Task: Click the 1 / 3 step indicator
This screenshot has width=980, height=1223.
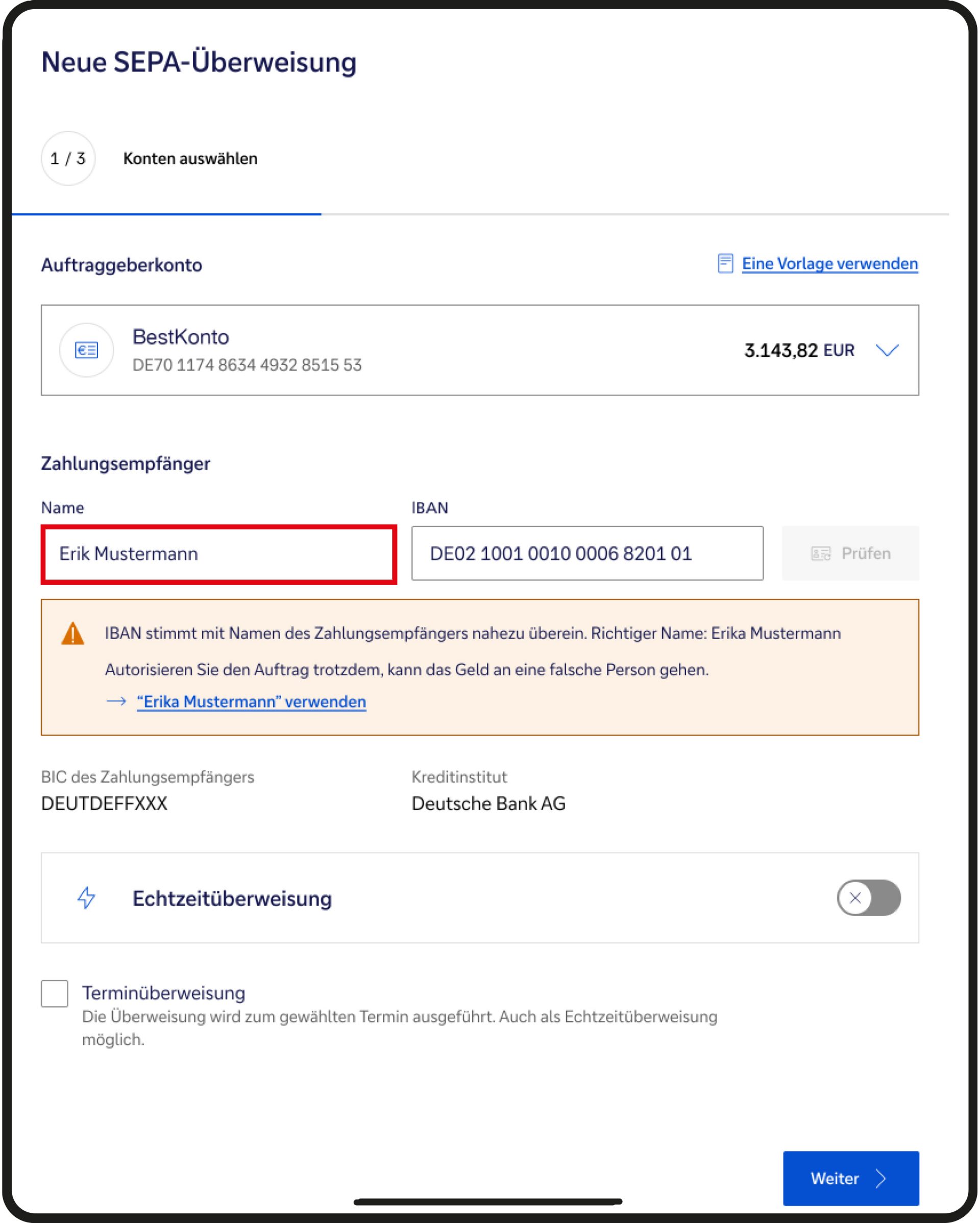Action: [x=68, y=158]
